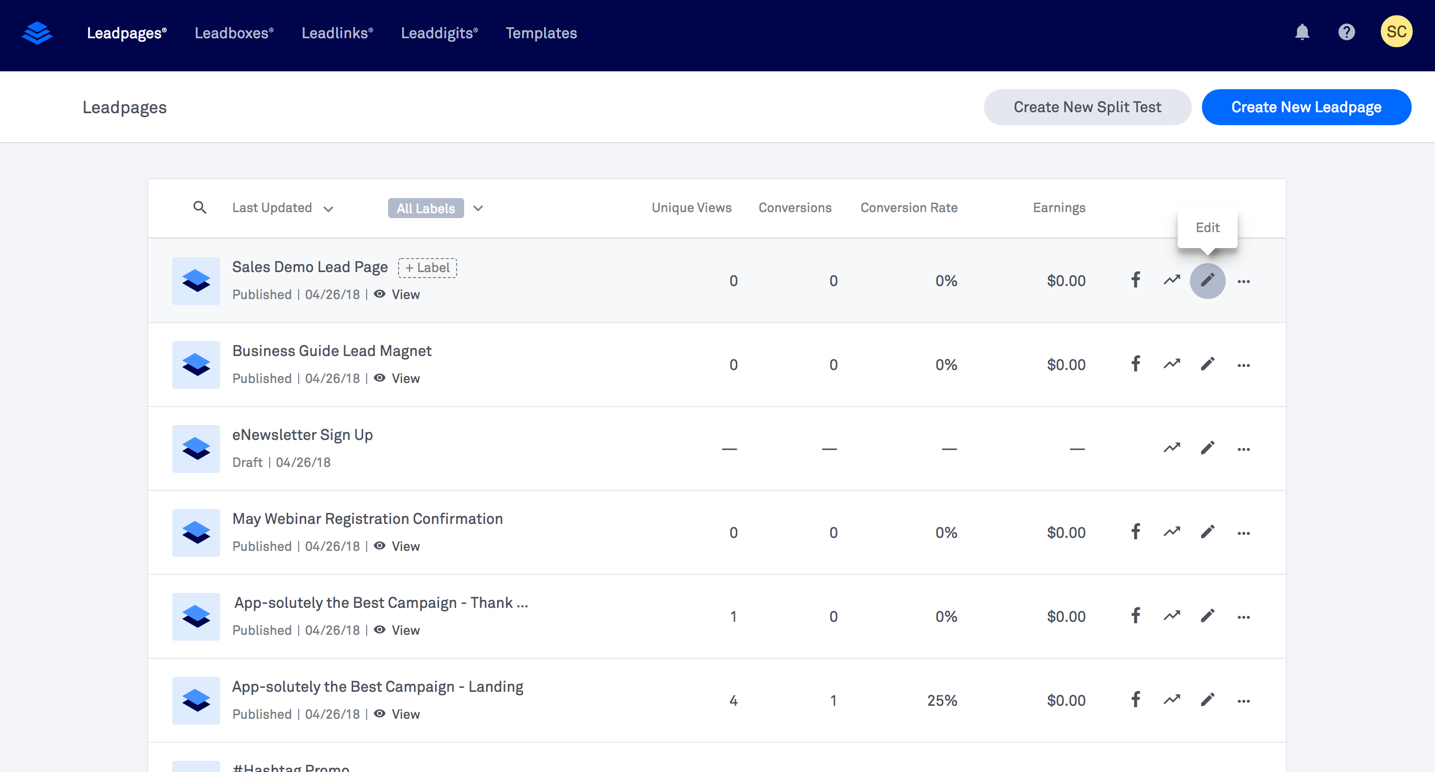
Task: View the published Sales Demo Lead Page
Action: [x=397, y=295]
